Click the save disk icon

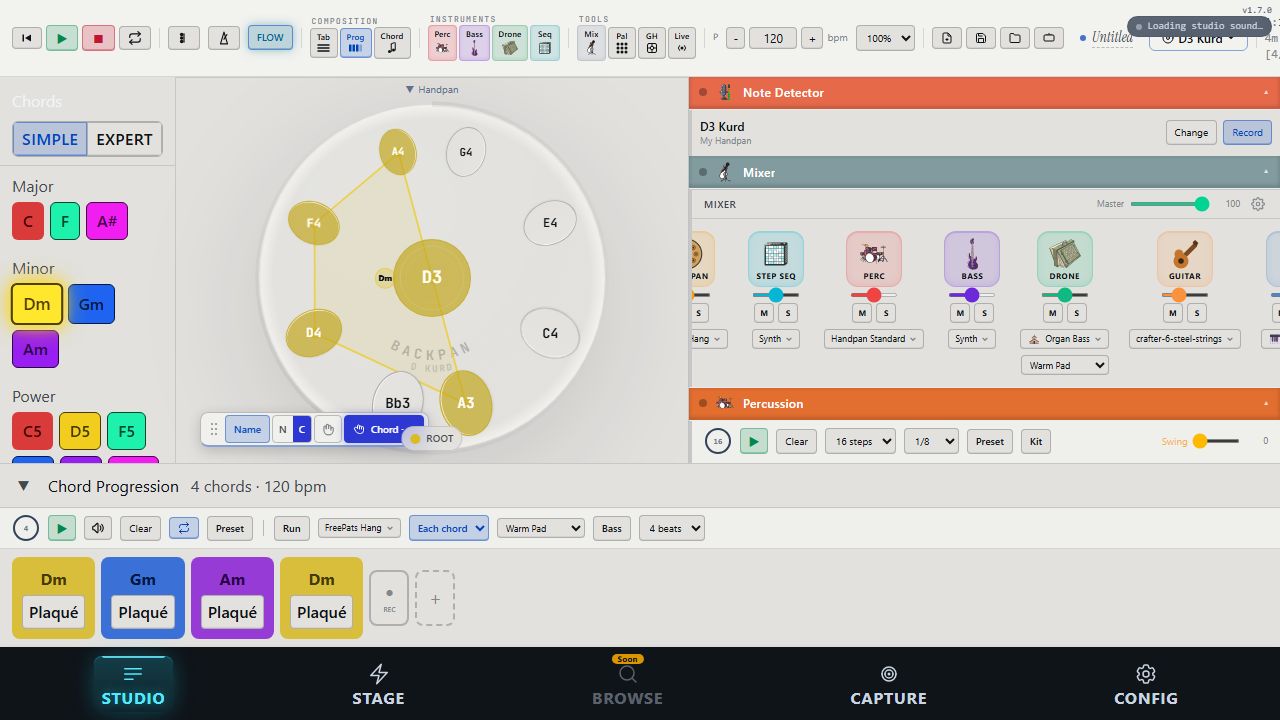(x=981, y=38)
